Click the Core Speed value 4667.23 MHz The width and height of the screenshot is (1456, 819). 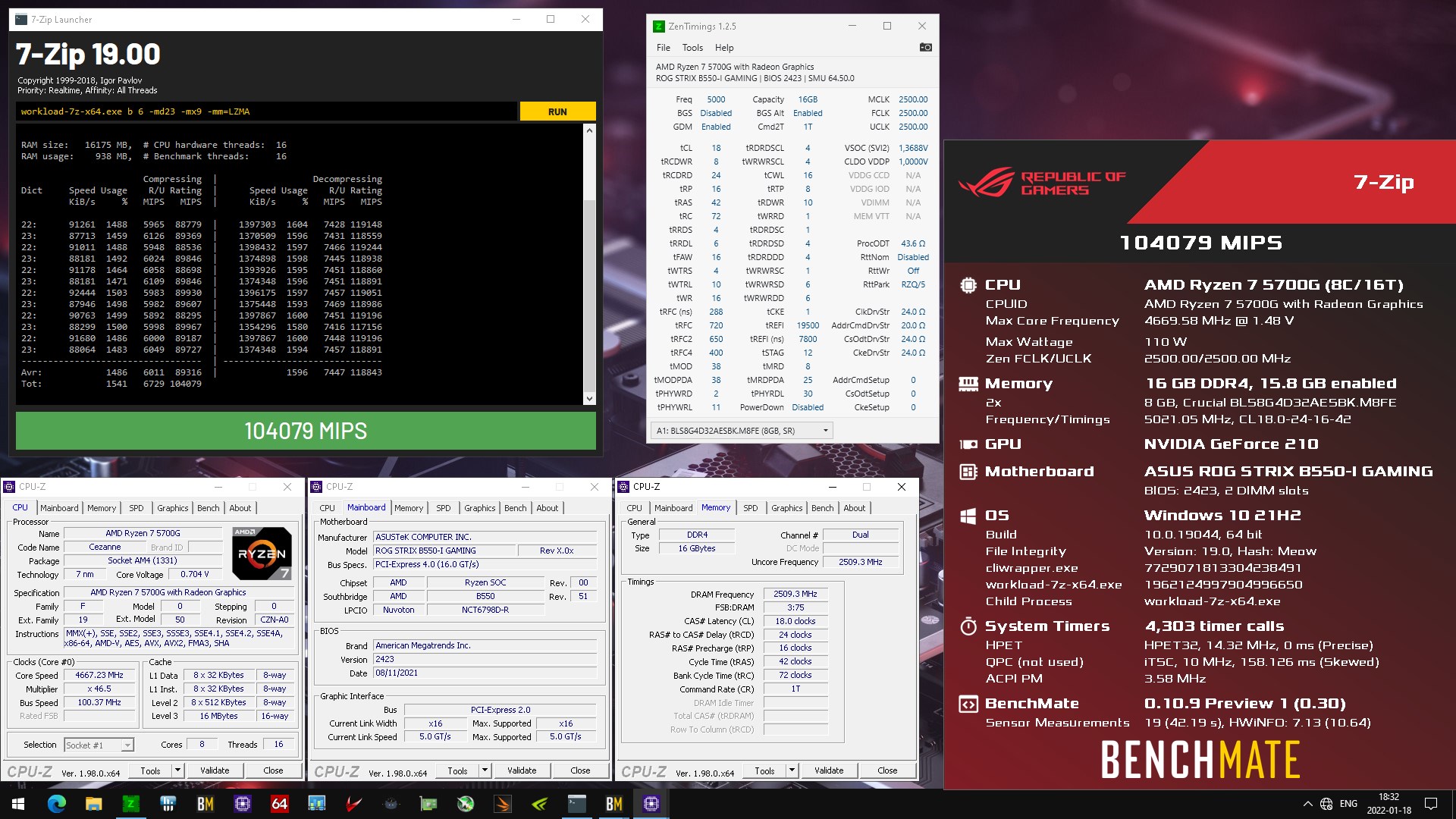(x=99, y=676)
